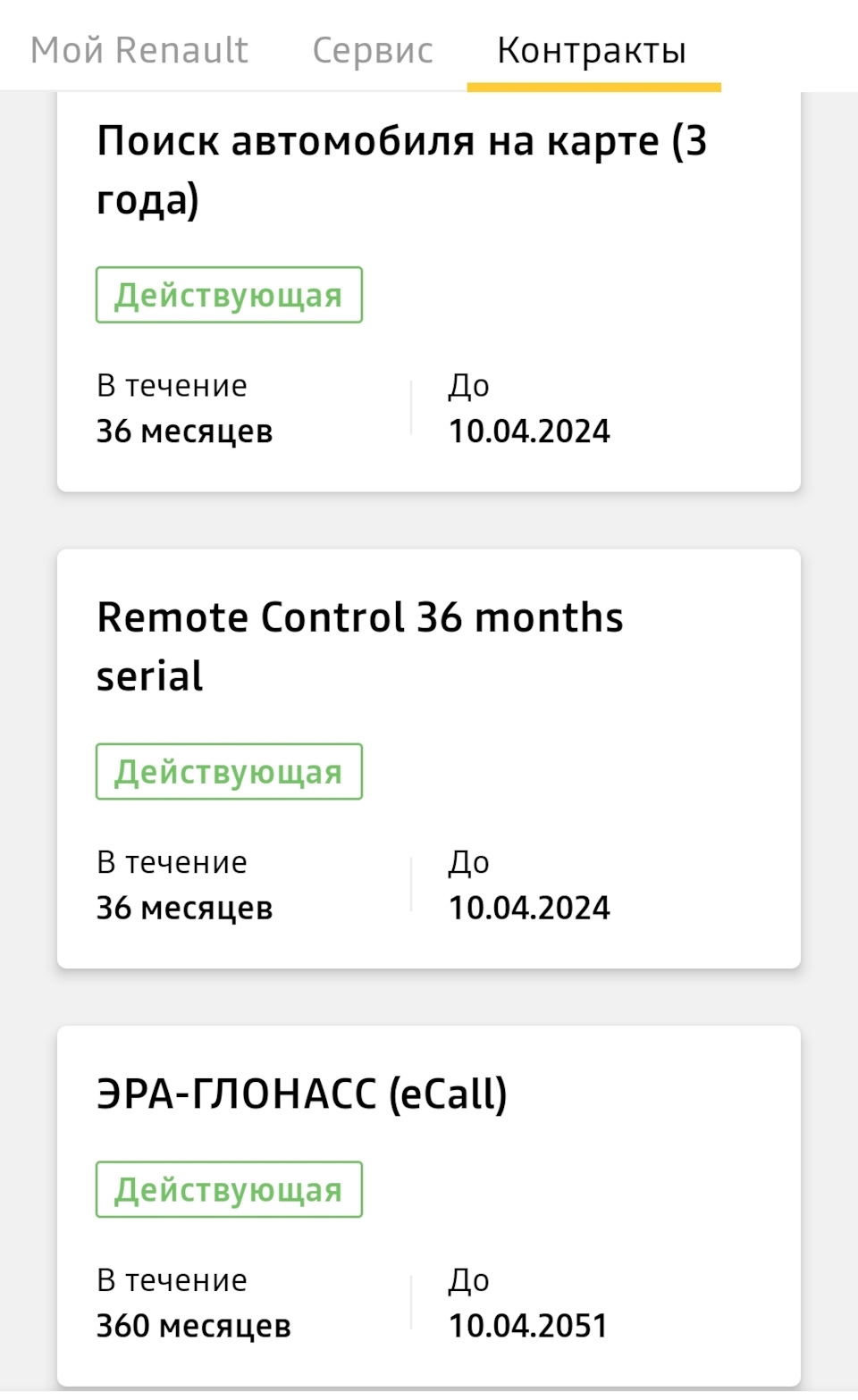Click the В течение label in ЭРА-ГЛОНАСС card
Viewport: 858px width, 1400px height.
click(x=172, y=1280)
